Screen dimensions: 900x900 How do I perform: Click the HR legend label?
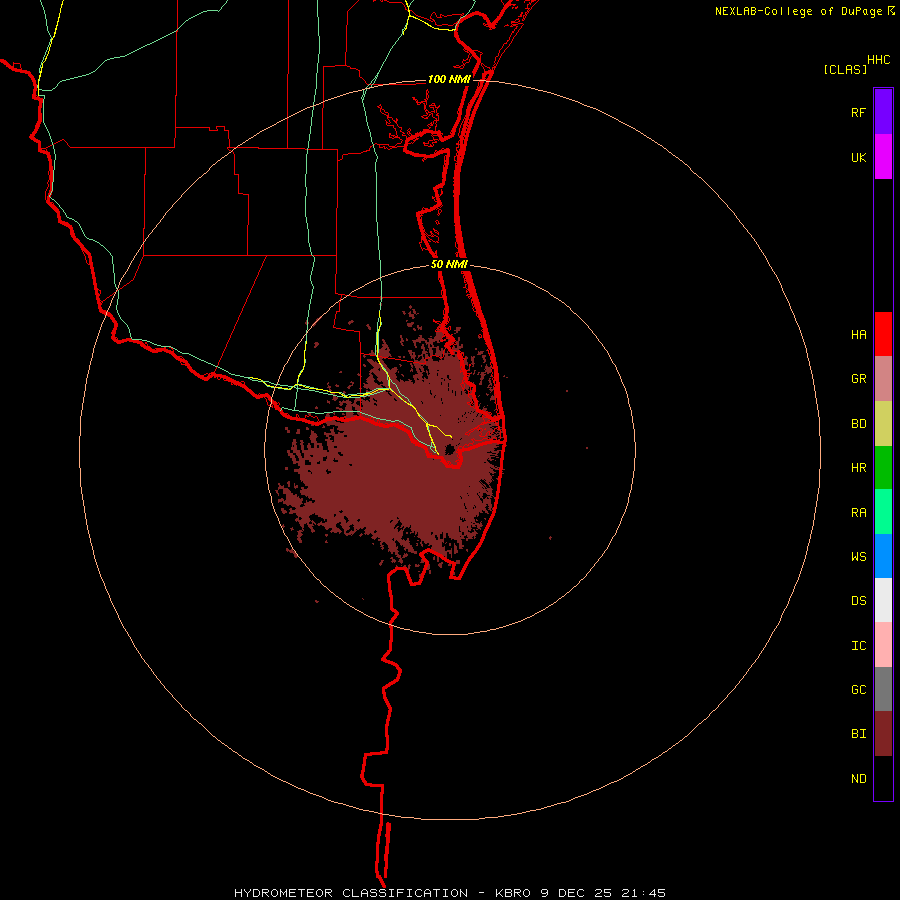point(858,468)
